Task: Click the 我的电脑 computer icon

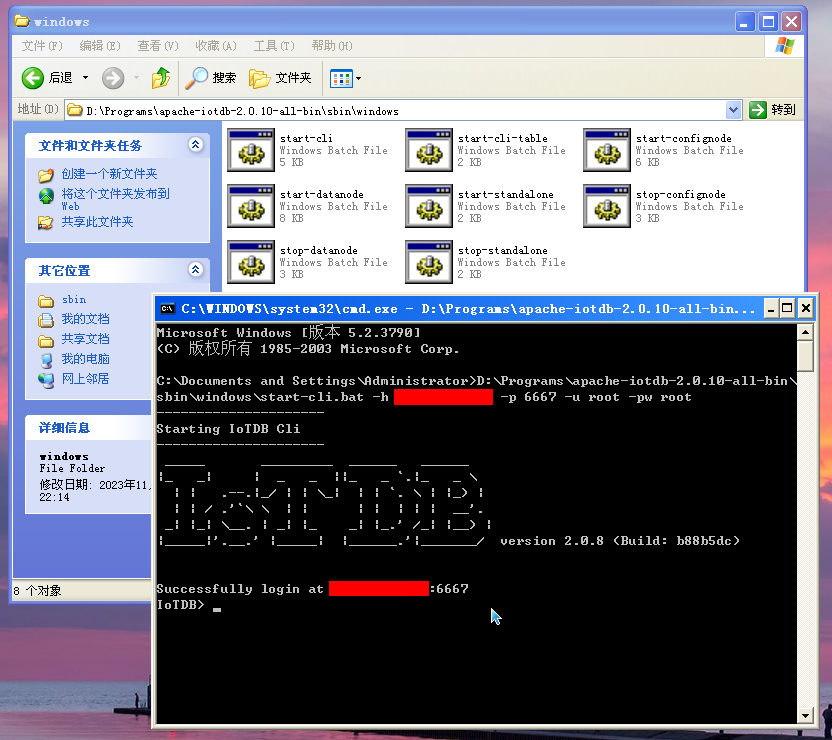Action: (46, 360)
